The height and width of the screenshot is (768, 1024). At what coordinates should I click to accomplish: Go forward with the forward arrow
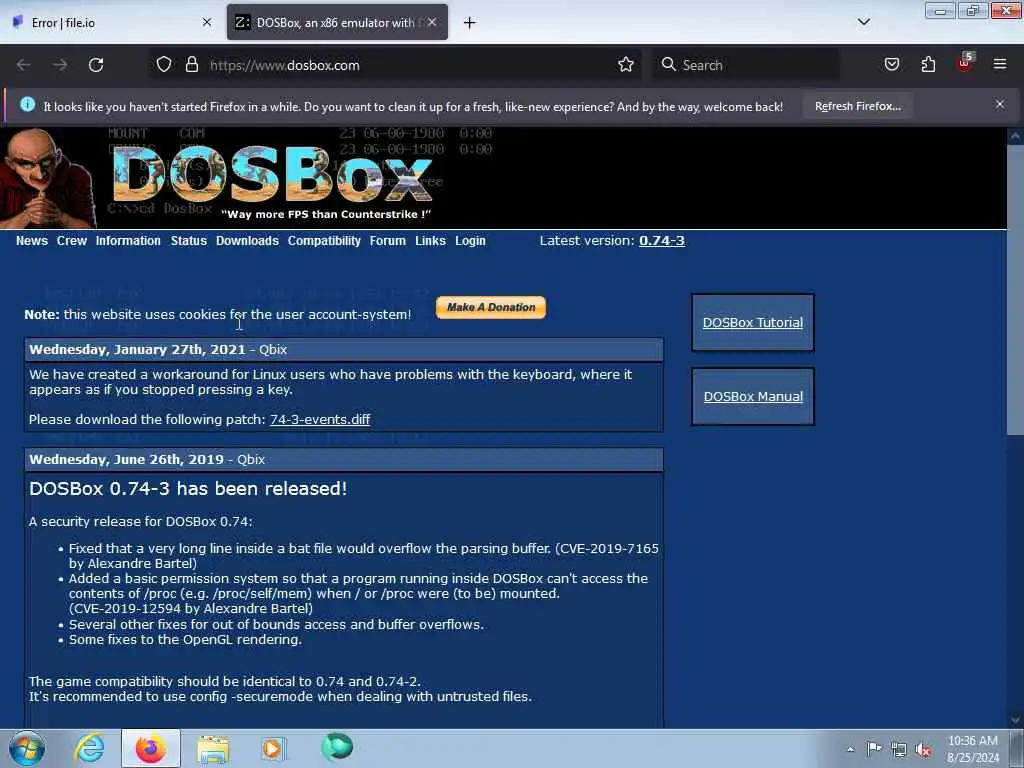60,65
